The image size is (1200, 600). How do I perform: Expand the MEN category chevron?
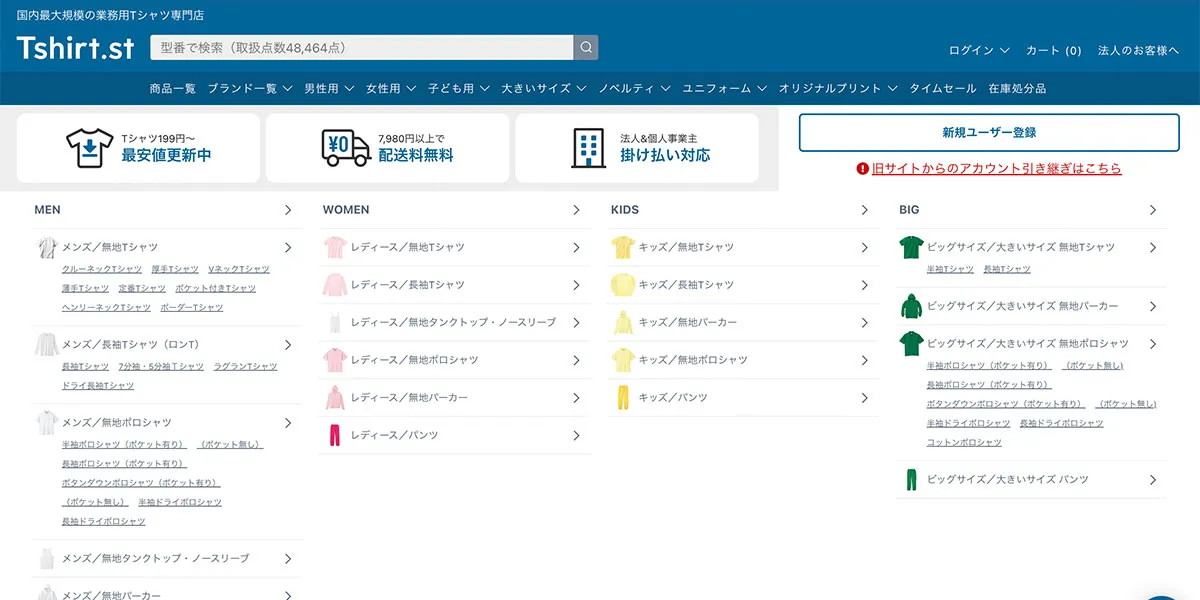(x=288, y=210)
